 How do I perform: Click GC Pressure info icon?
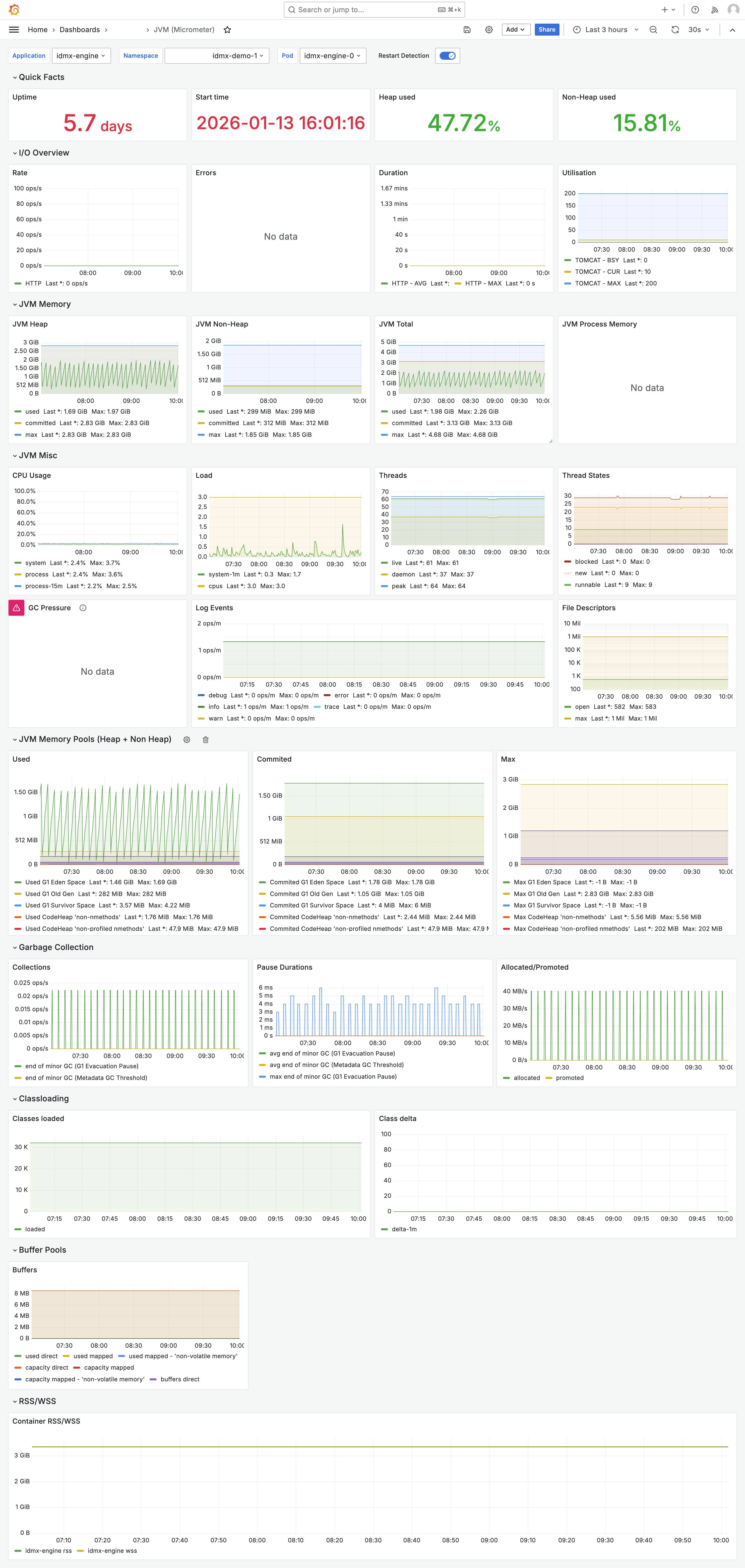click(83, 608)
